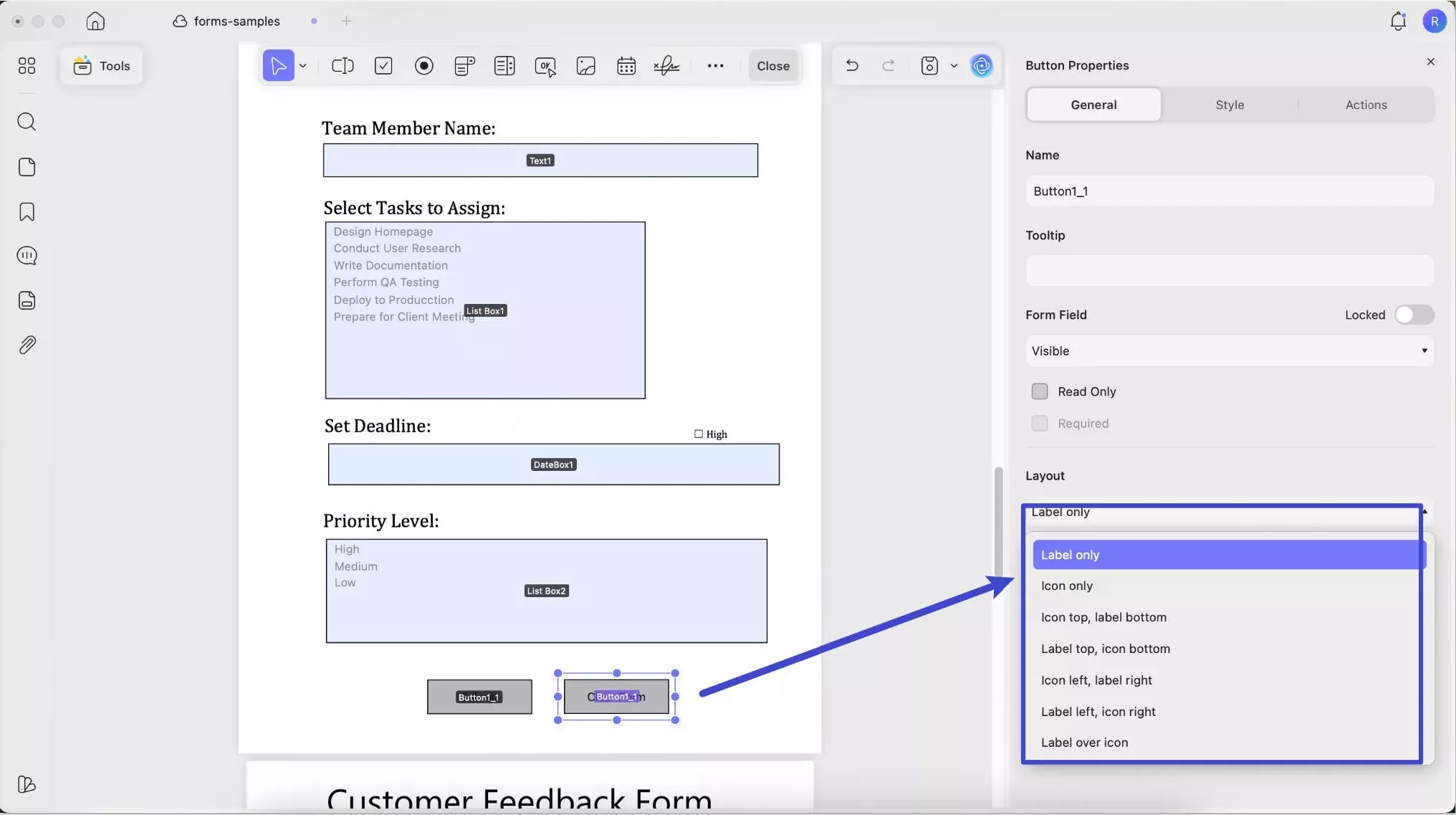Check the High checkbox on form

tap(699, 434)
